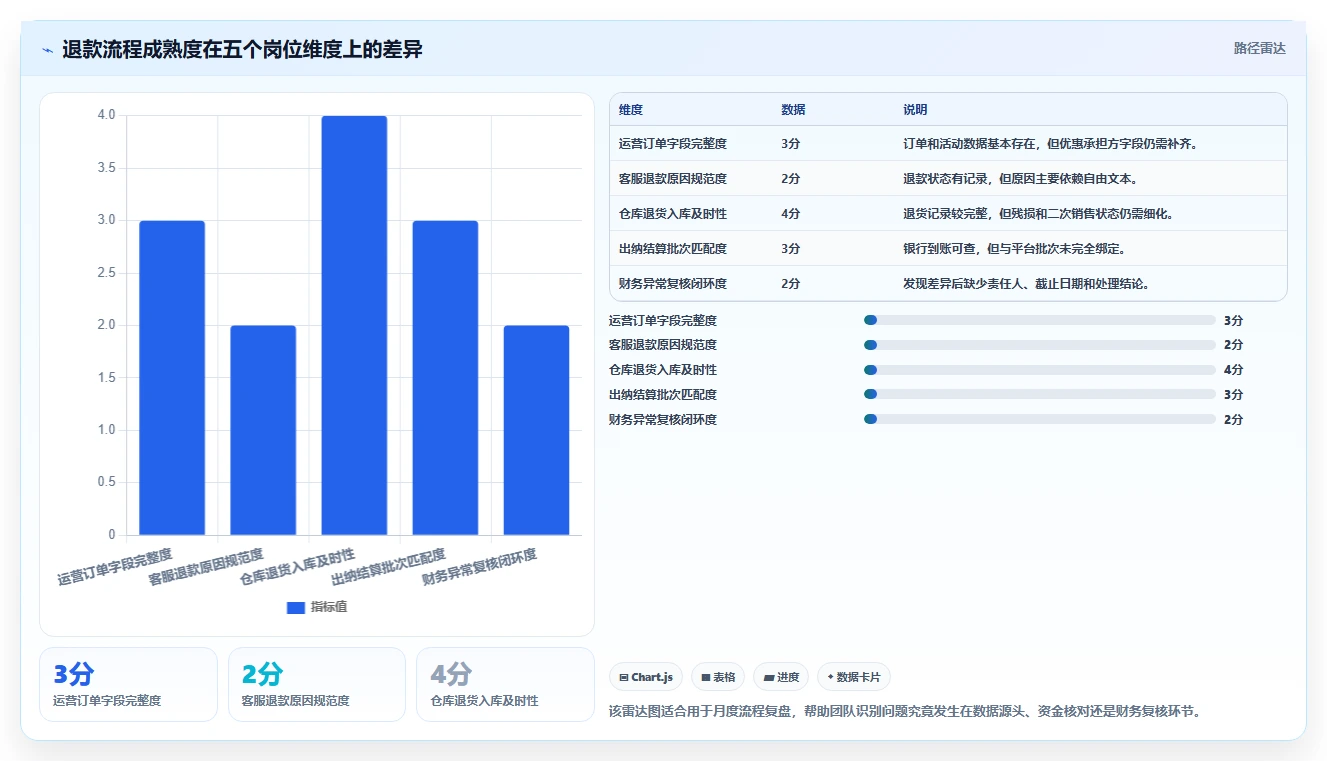Screen dimensions: 1327x761
Task: Click the 数据卡片 tag chip
Action: tap(853, 677)
